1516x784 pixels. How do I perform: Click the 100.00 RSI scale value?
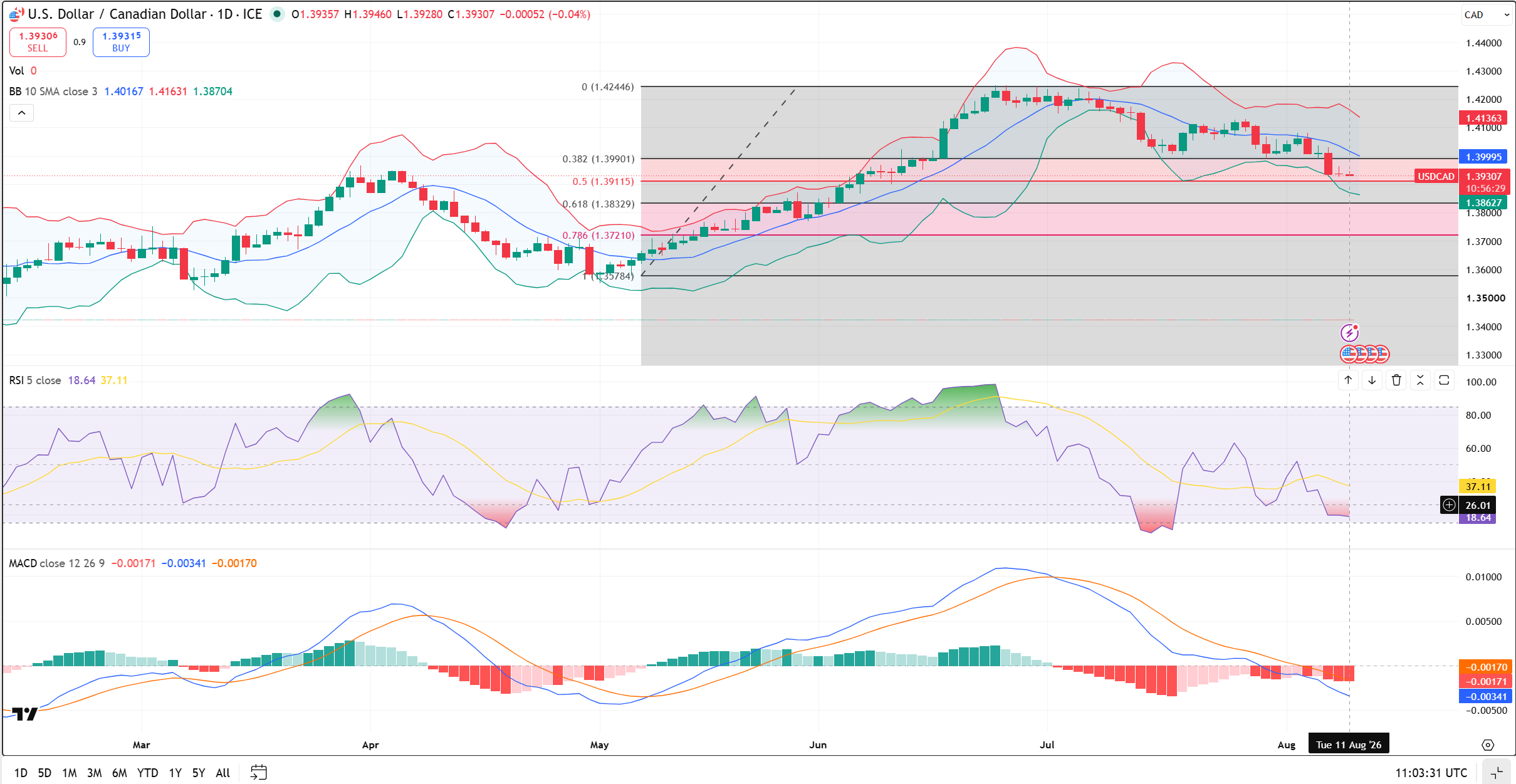[x=1481, y=382]
